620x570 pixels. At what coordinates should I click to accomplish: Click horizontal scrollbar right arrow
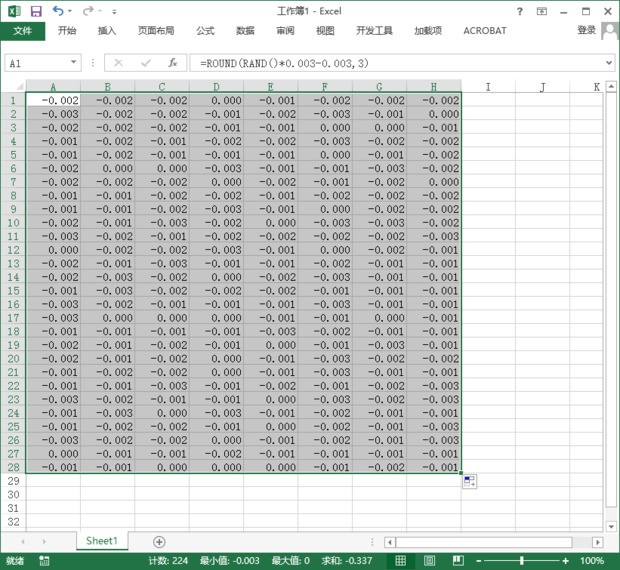597,542
